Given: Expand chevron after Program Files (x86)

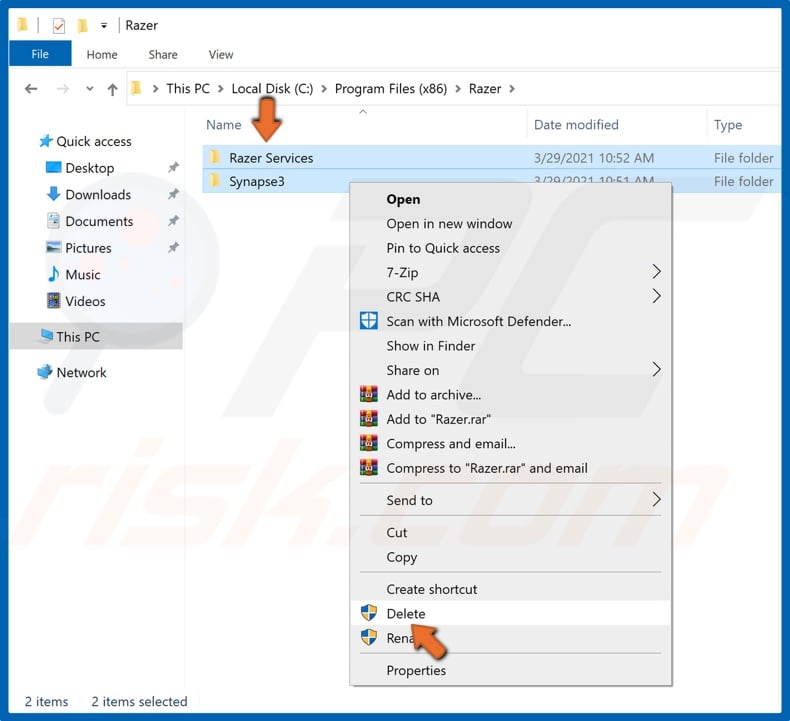Looking at the screenshot, I should tap(458, 89).
